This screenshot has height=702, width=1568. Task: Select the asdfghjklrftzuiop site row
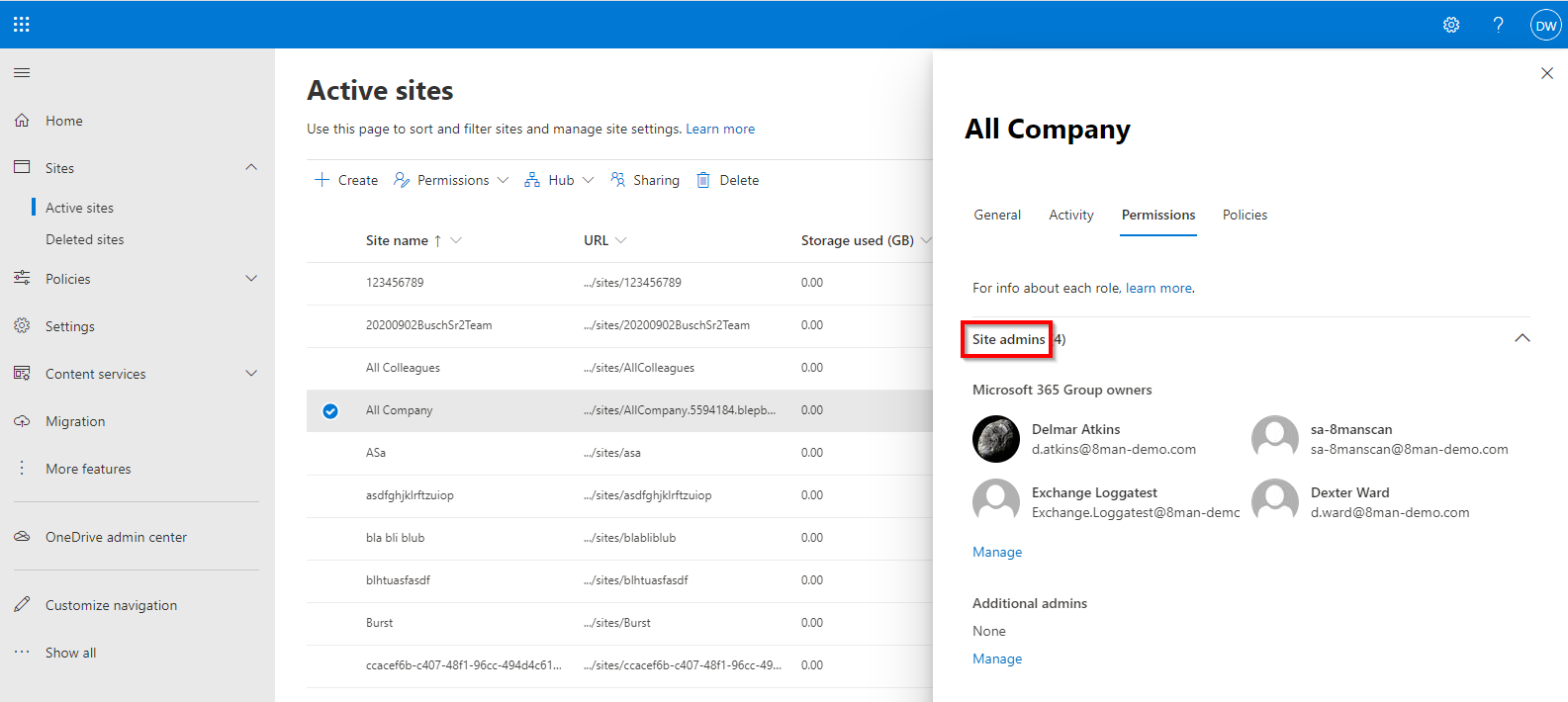point(619,495)
